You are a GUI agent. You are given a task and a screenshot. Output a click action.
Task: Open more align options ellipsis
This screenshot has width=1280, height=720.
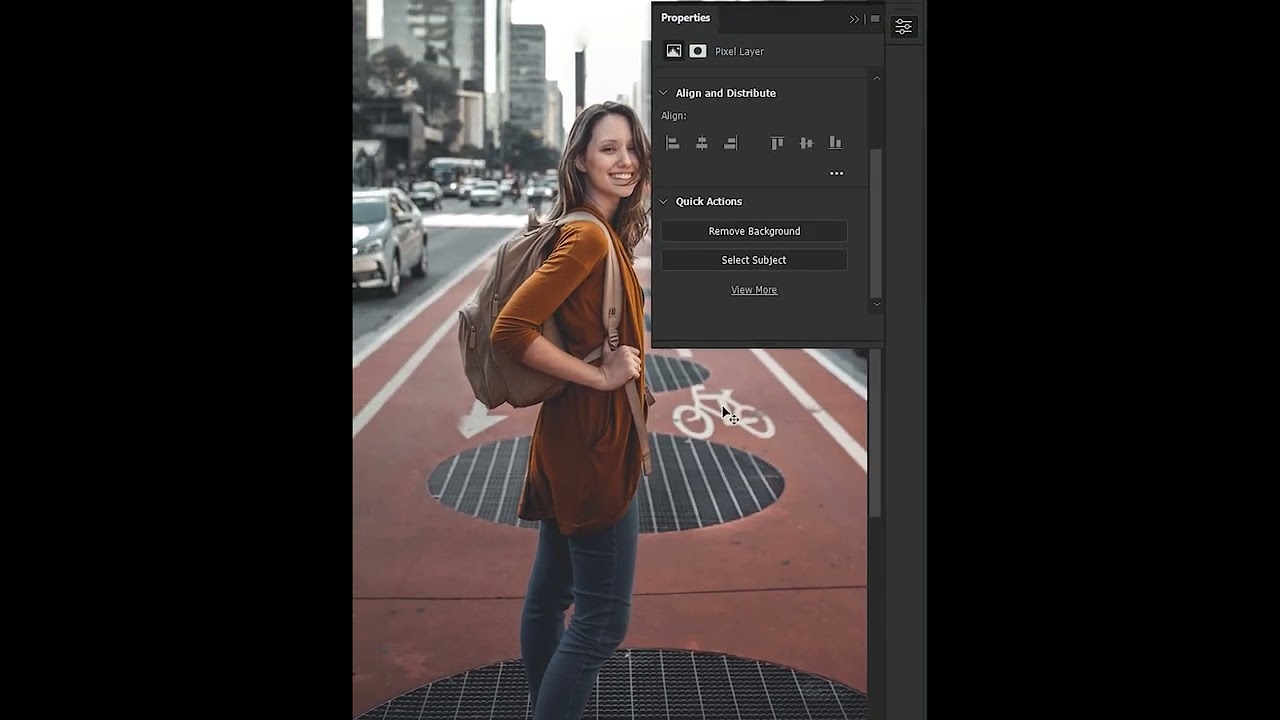coord(836,173)
